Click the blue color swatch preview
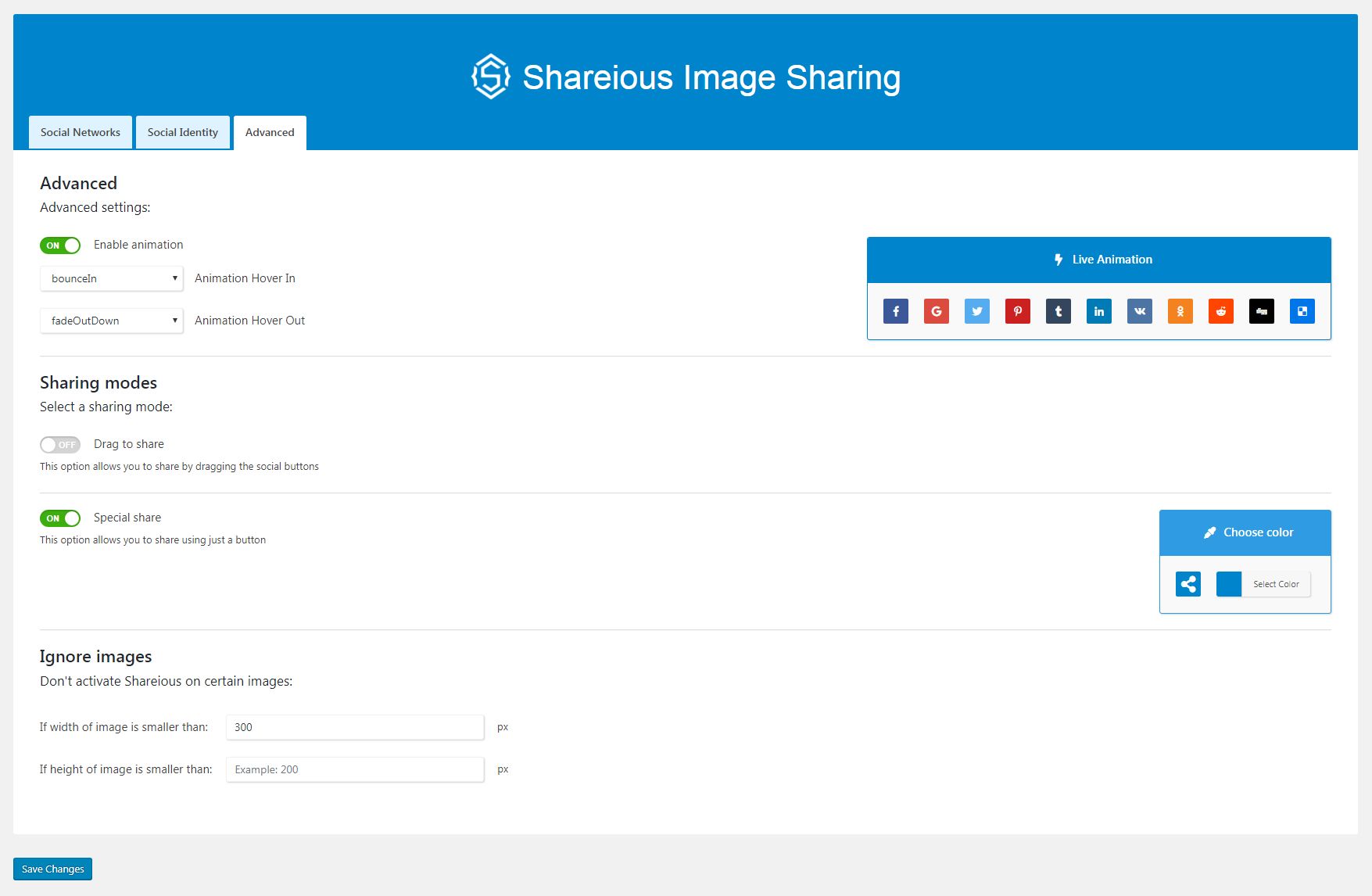The width and height of the screenshot is (1372, 896). tap(1229, 584)
